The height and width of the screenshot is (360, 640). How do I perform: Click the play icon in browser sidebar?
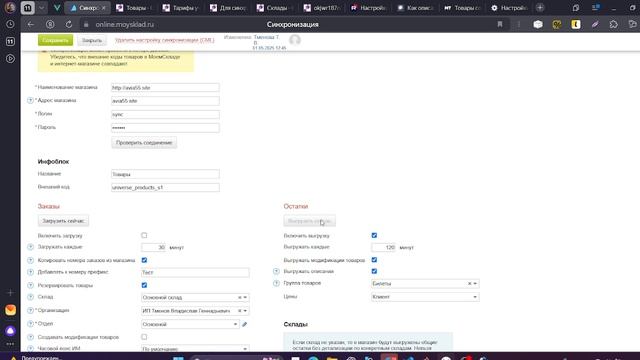tap(10, 58)
